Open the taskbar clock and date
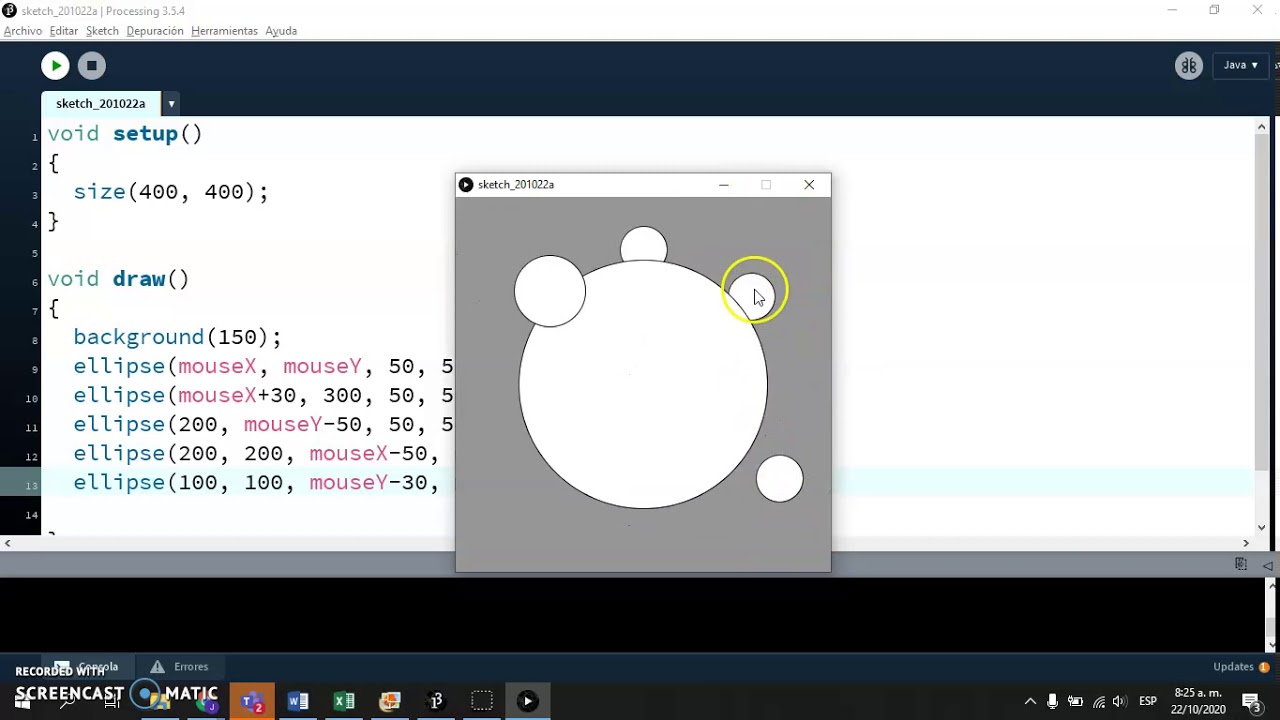 point(1199,701)
